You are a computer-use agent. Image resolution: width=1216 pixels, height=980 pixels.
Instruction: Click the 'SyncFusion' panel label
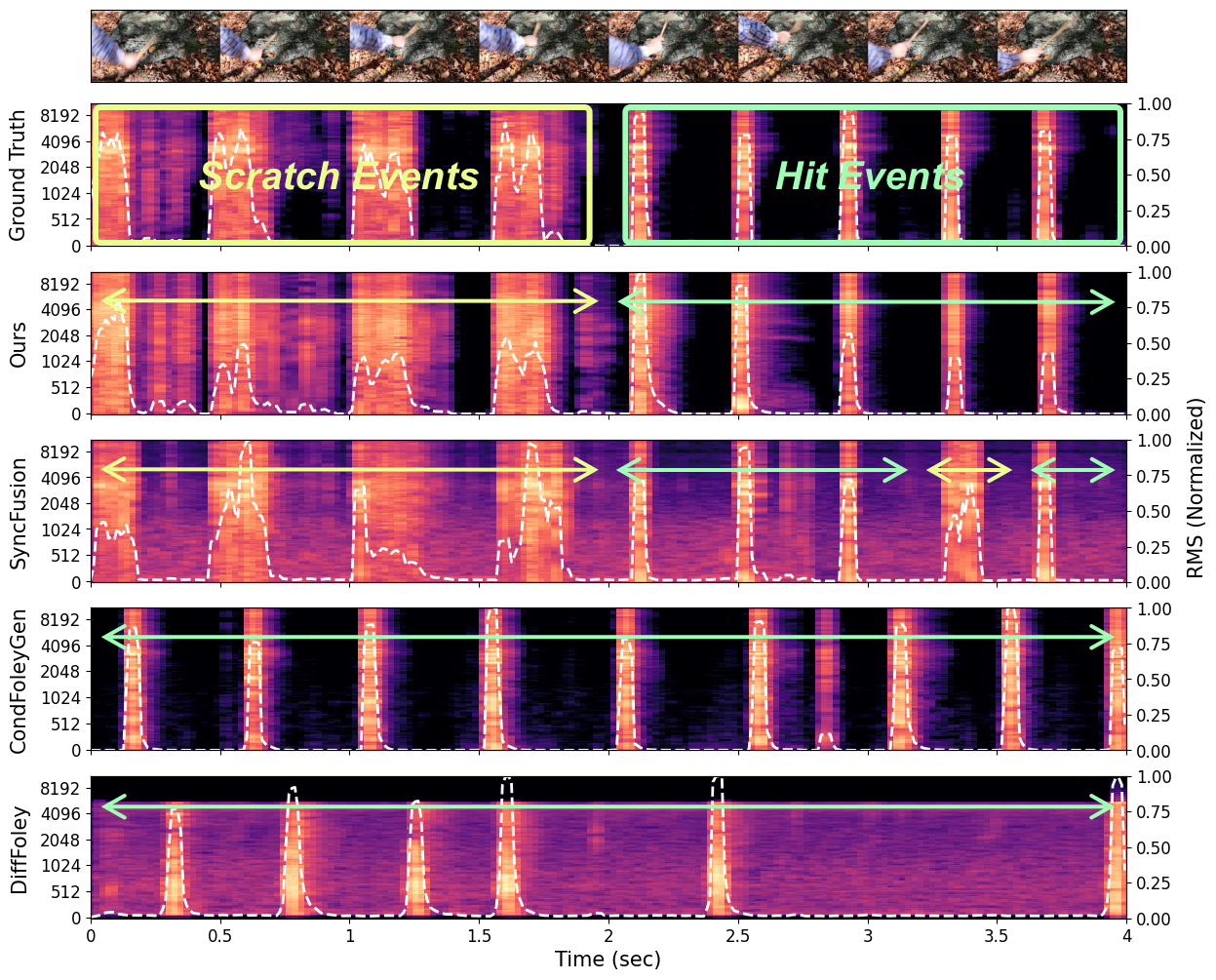[18, 512]
